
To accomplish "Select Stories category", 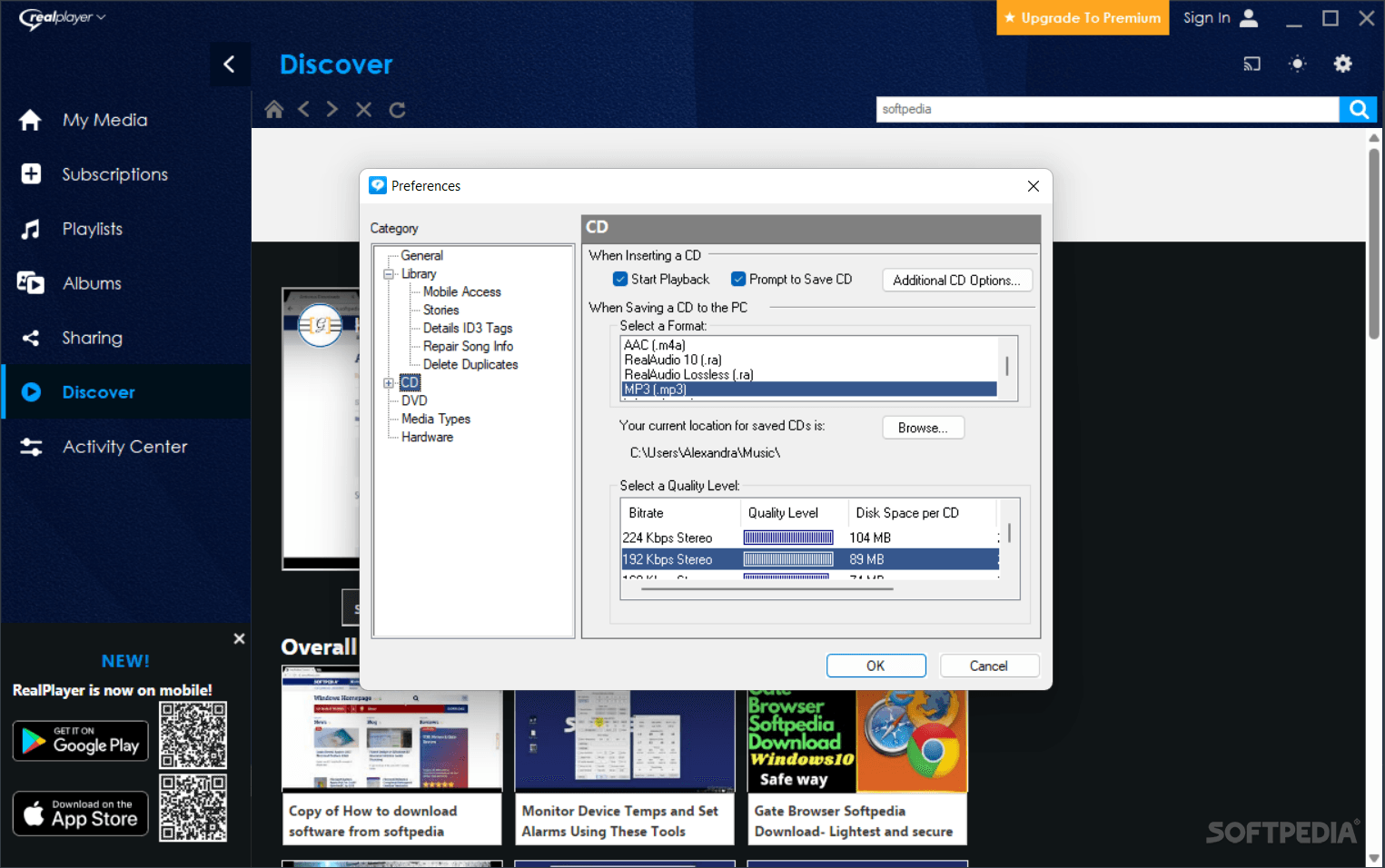I will click(x=441, y=311).
